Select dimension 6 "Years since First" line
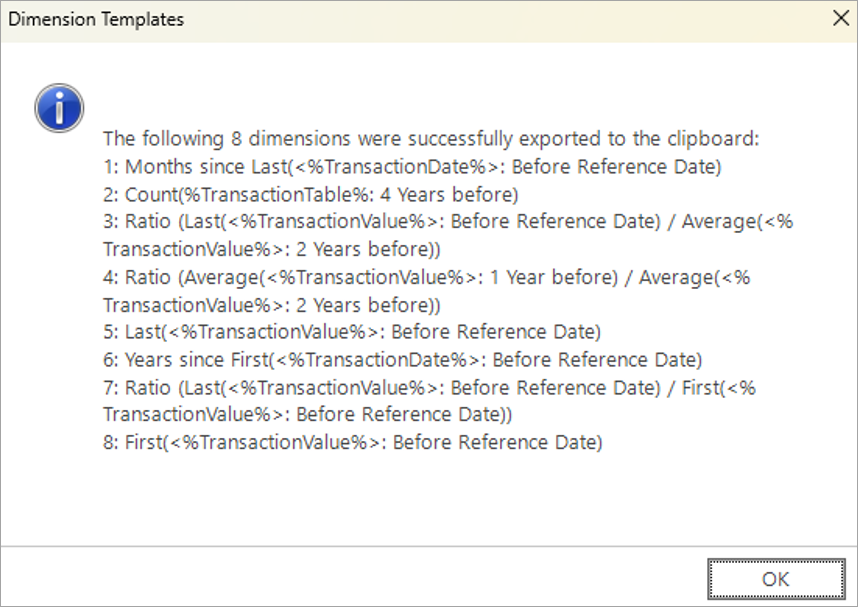Screen dimensions: 858x607 [x=402, y=359]
